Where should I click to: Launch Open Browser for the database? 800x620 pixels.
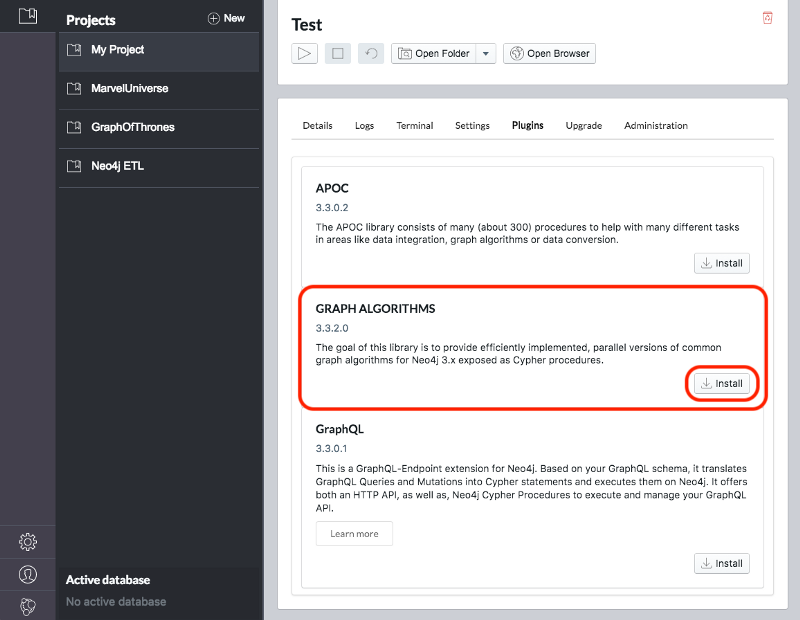tap(549, 54)
